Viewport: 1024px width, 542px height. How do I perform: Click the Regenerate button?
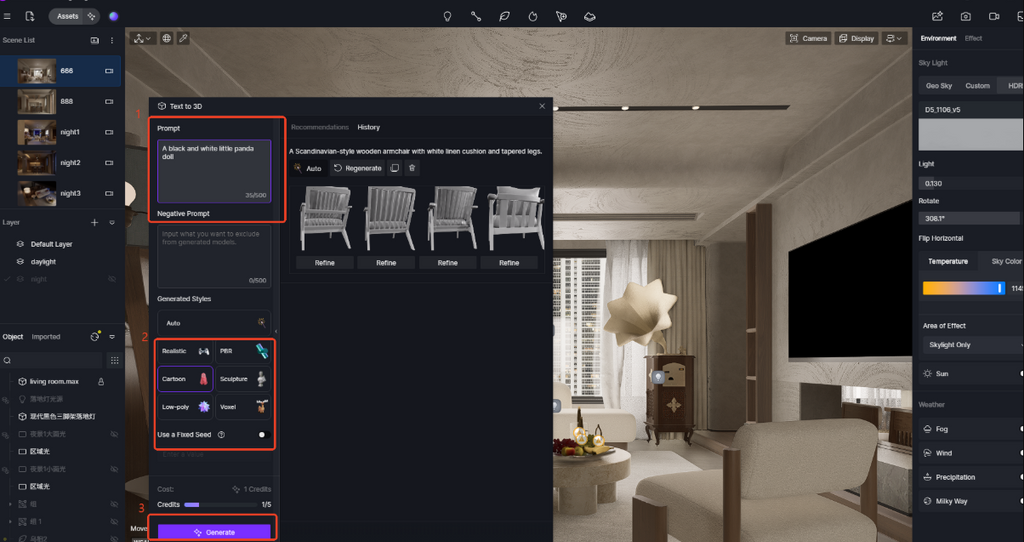(357, 168)
